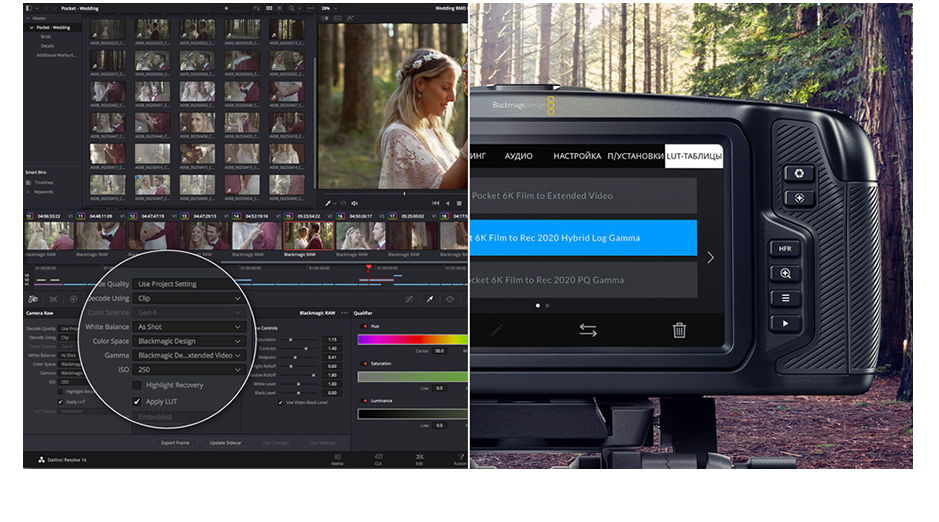Tap the edit pencil icon on camera screen
Image resolution: width=939 pixels, height=522 pixels.
click(497, 330)
